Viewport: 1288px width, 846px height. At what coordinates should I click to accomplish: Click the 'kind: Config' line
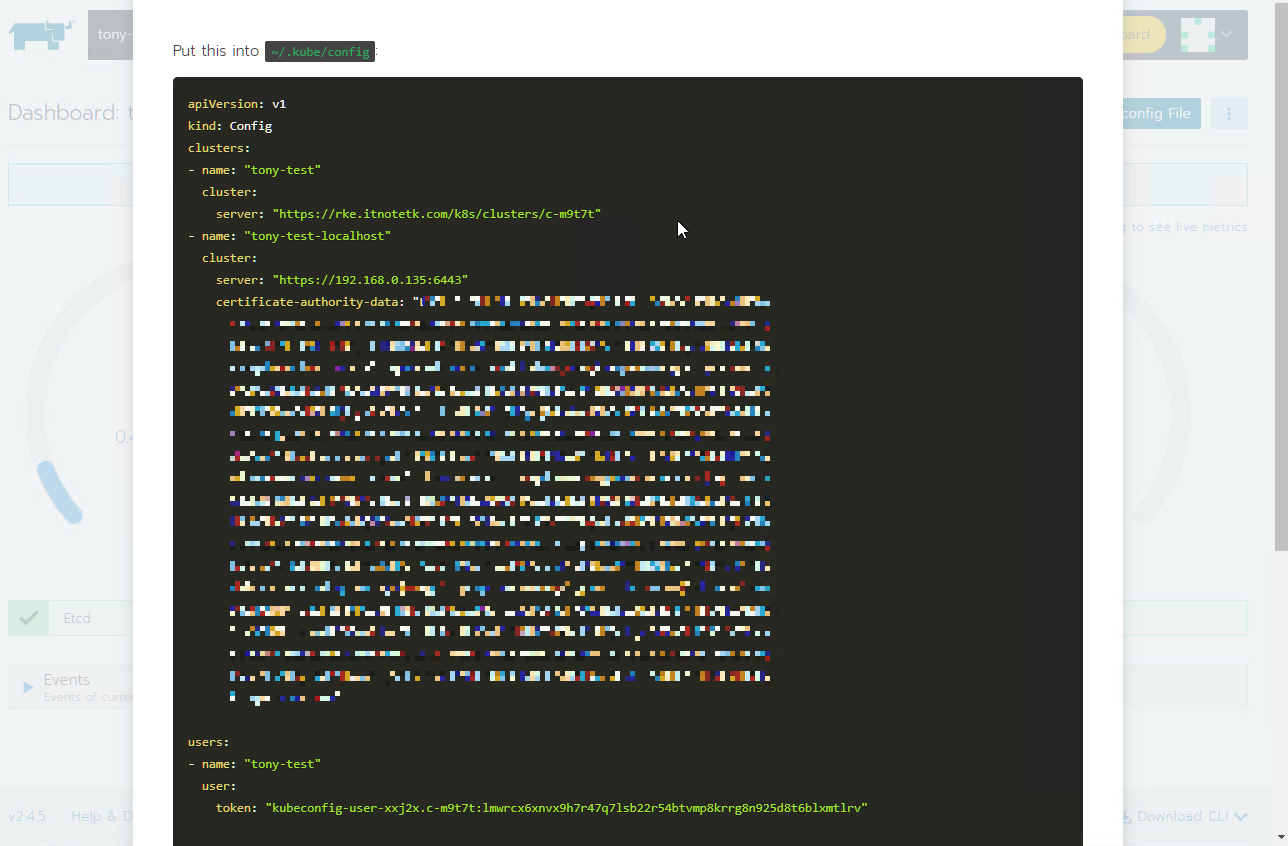(230, 126)
